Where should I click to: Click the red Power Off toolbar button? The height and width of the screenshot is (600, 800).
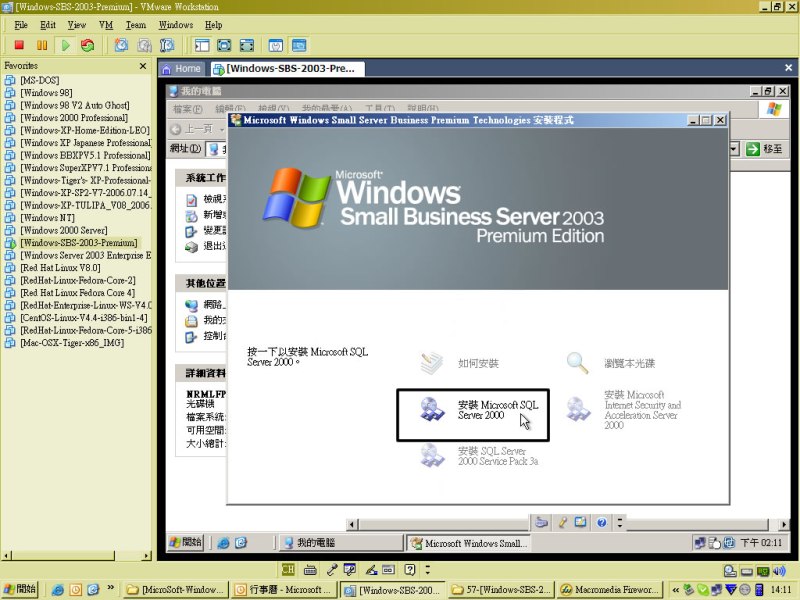(x=19, y=45)
